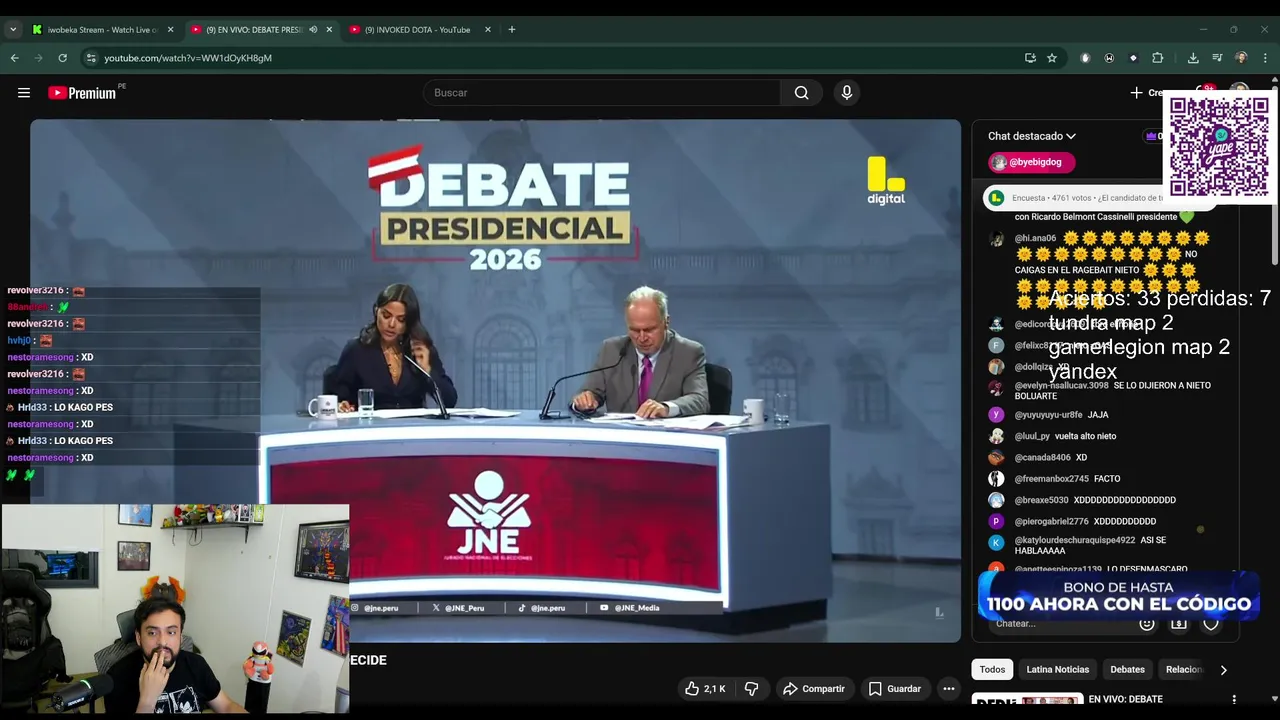The image size is (1280, 720).
Task: Bookmark page with star icon
Action: click(x=1052, y=58)
